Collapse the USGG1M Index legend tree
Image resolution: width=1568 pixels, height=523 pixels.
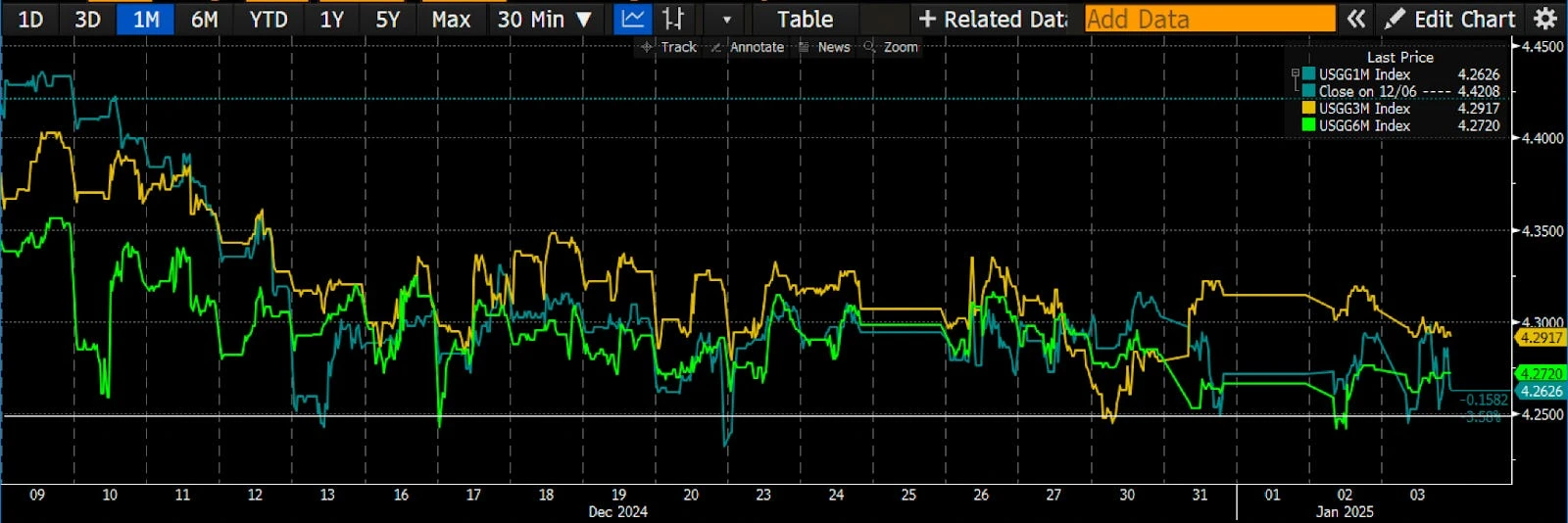[x=1296, y=74]
